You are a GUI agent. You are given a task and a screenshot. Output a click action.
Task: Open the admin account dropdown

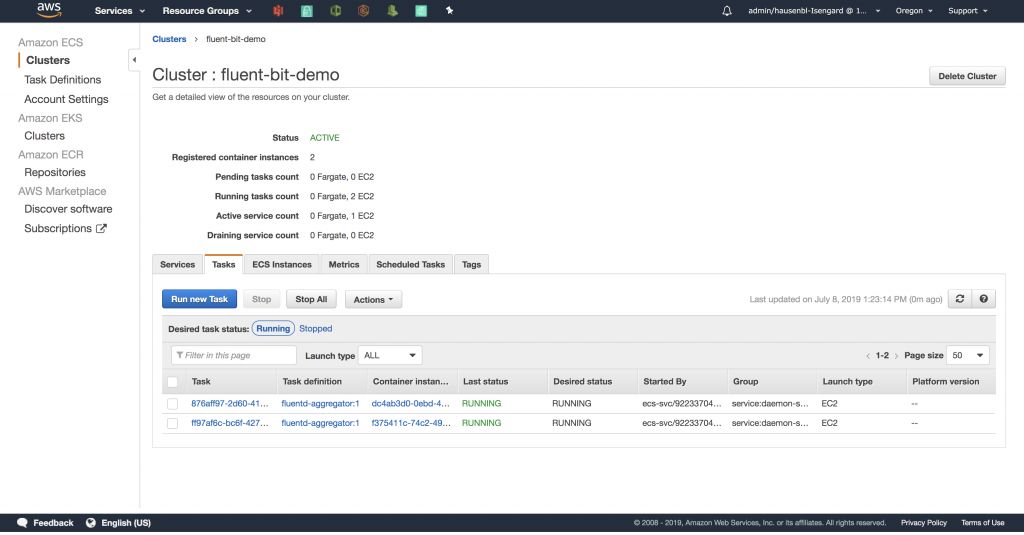(x=814, y=11)
